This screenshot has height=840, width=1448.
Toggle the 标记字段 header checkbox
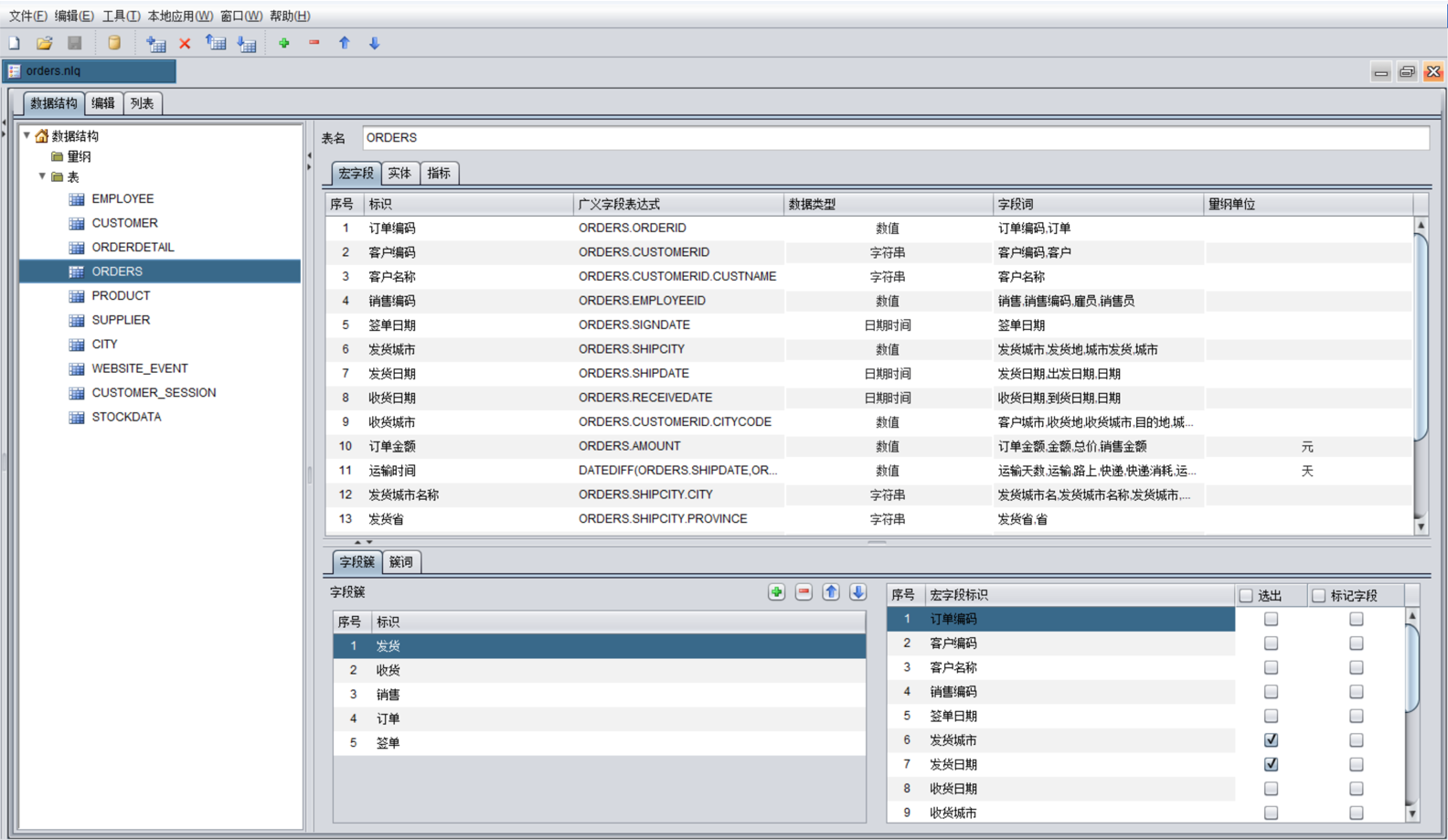pyautogui.click(x=1318, y=596)
